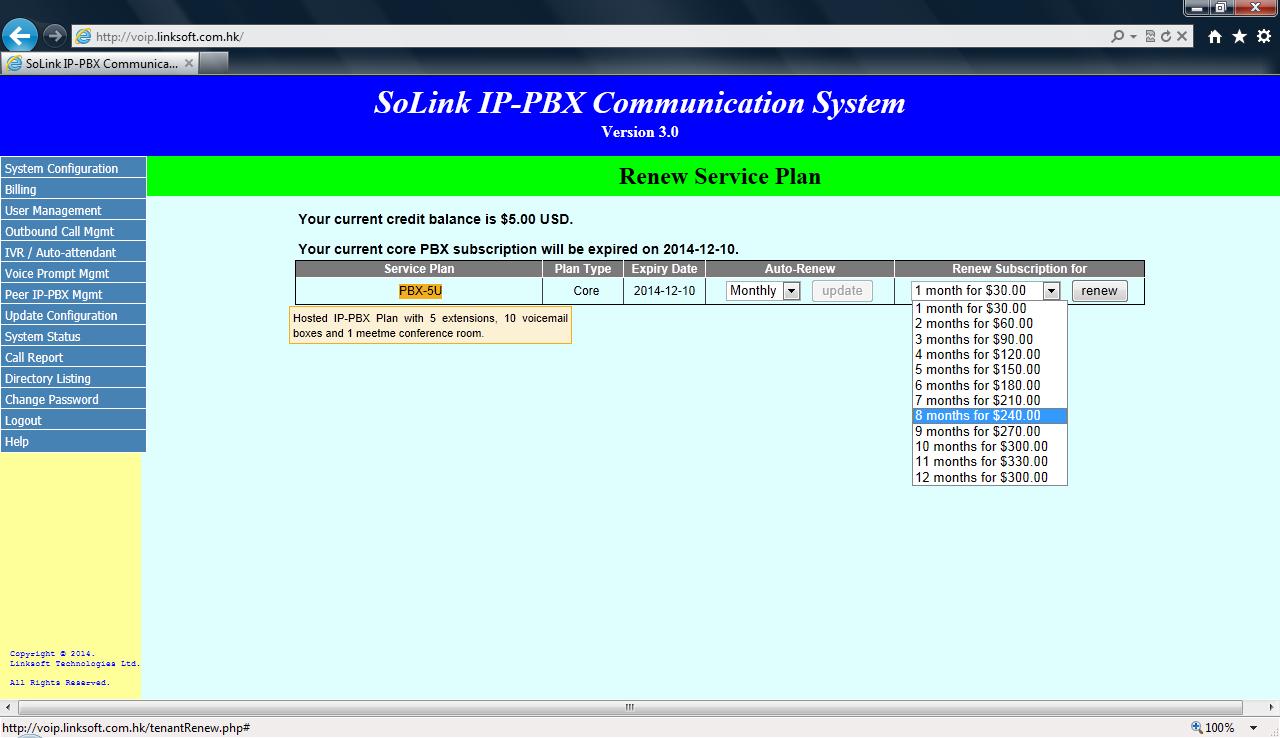View System Status page
This screenshot has height=738, width=1280.
click(x=73, y=337)
